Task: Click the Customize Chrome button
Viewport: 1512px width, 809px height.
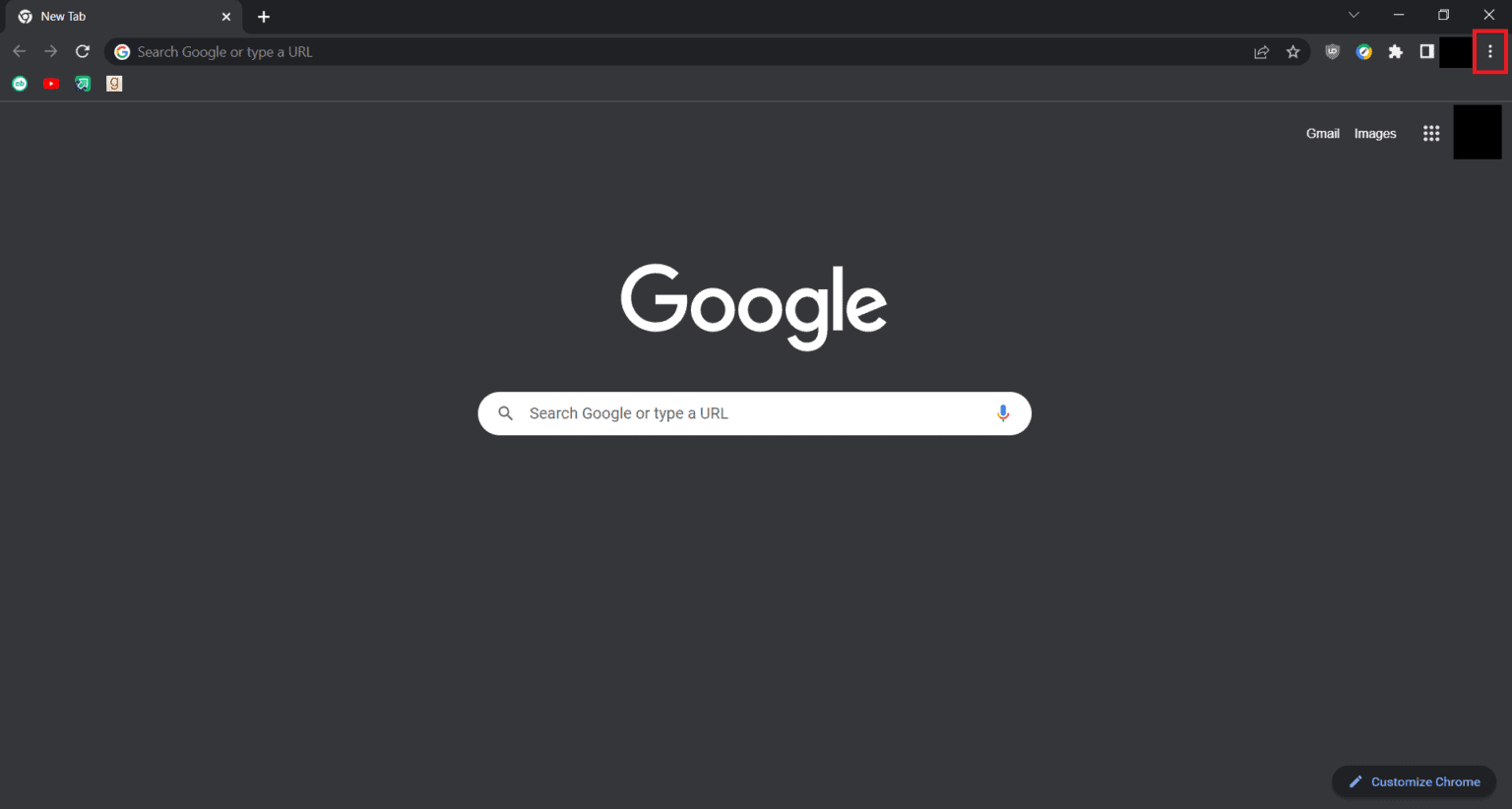Action: [x=1414, y=781]
